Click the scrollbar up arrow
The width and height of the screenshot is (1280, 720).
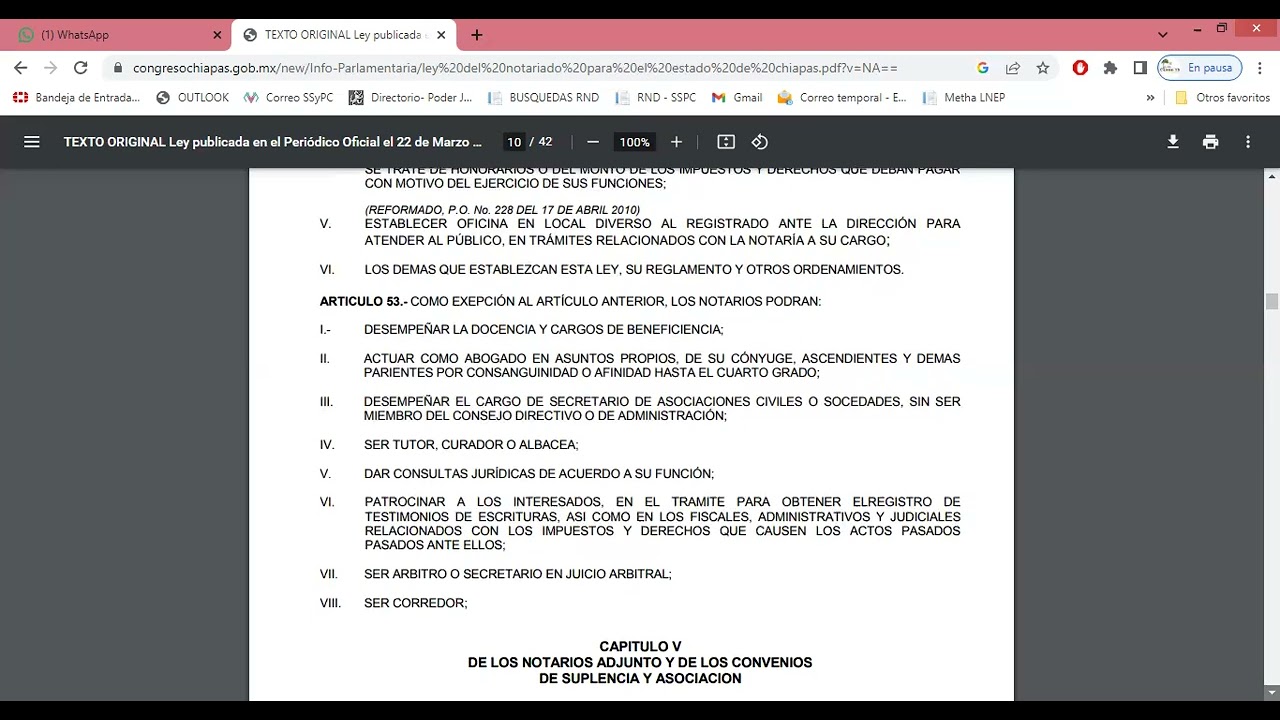point(1272,177)
